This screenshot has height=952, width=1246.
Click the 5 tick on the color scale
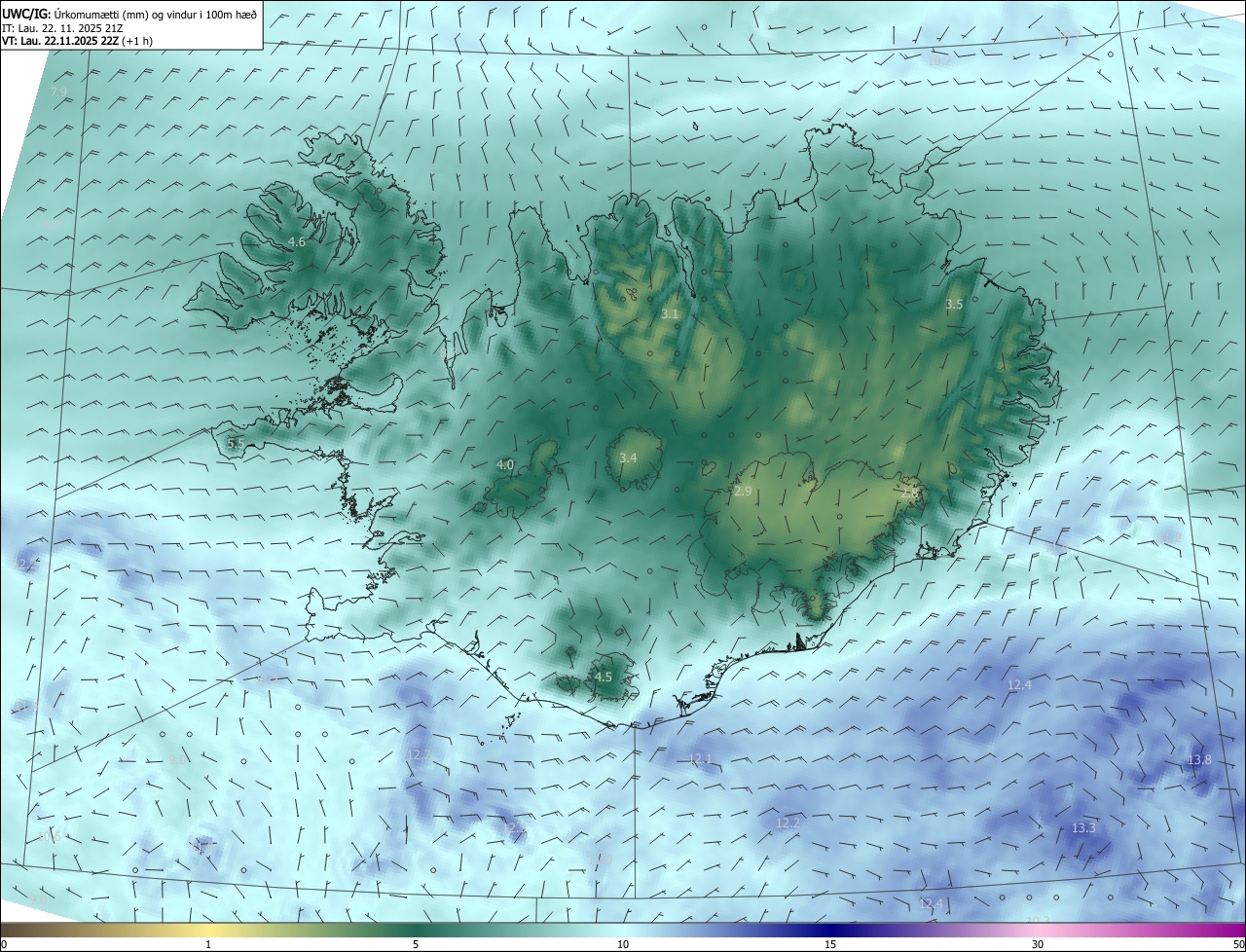coord(416,944)
